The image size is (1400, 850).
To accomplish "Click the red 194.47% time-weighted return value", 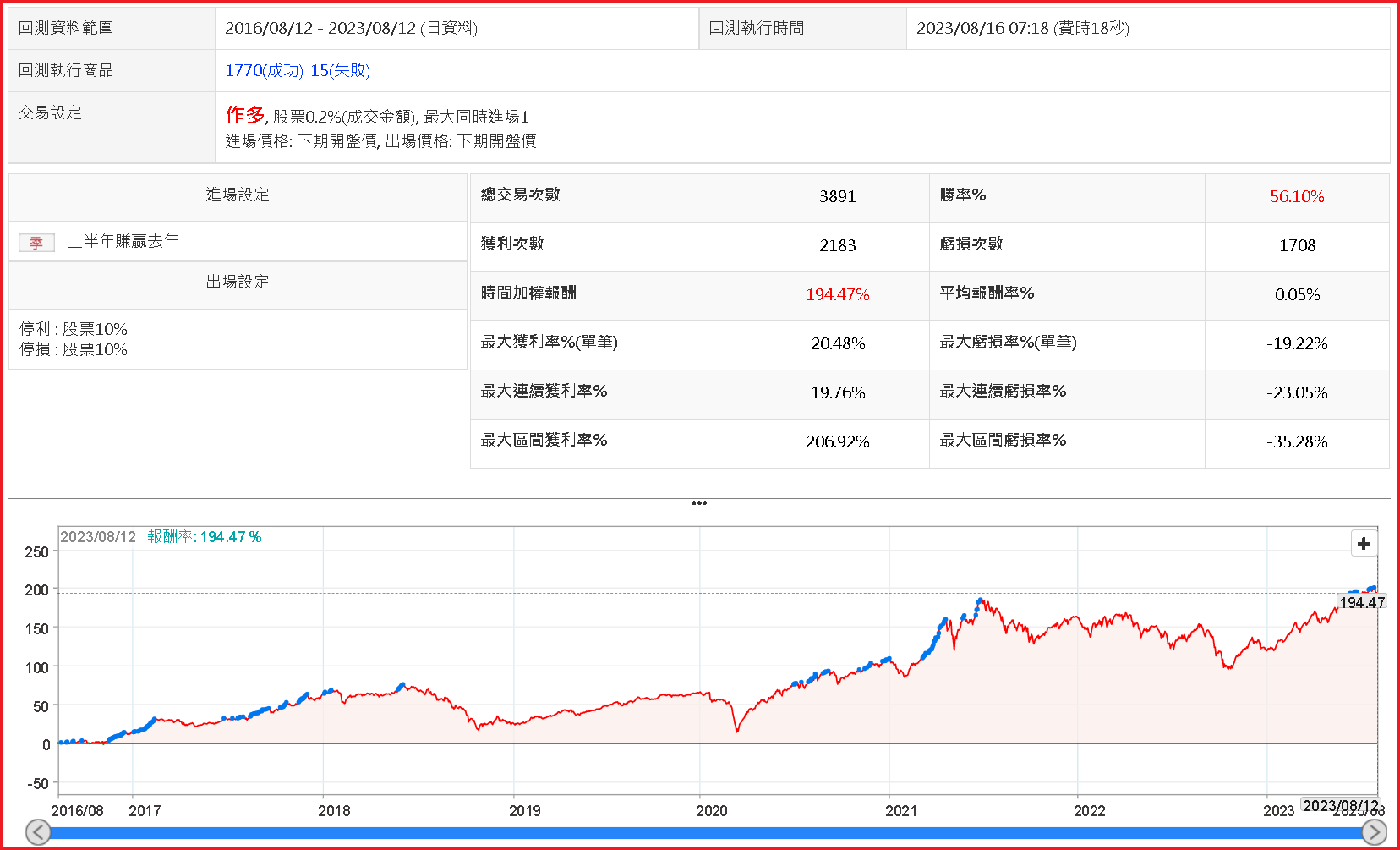I will pos(837,295).
